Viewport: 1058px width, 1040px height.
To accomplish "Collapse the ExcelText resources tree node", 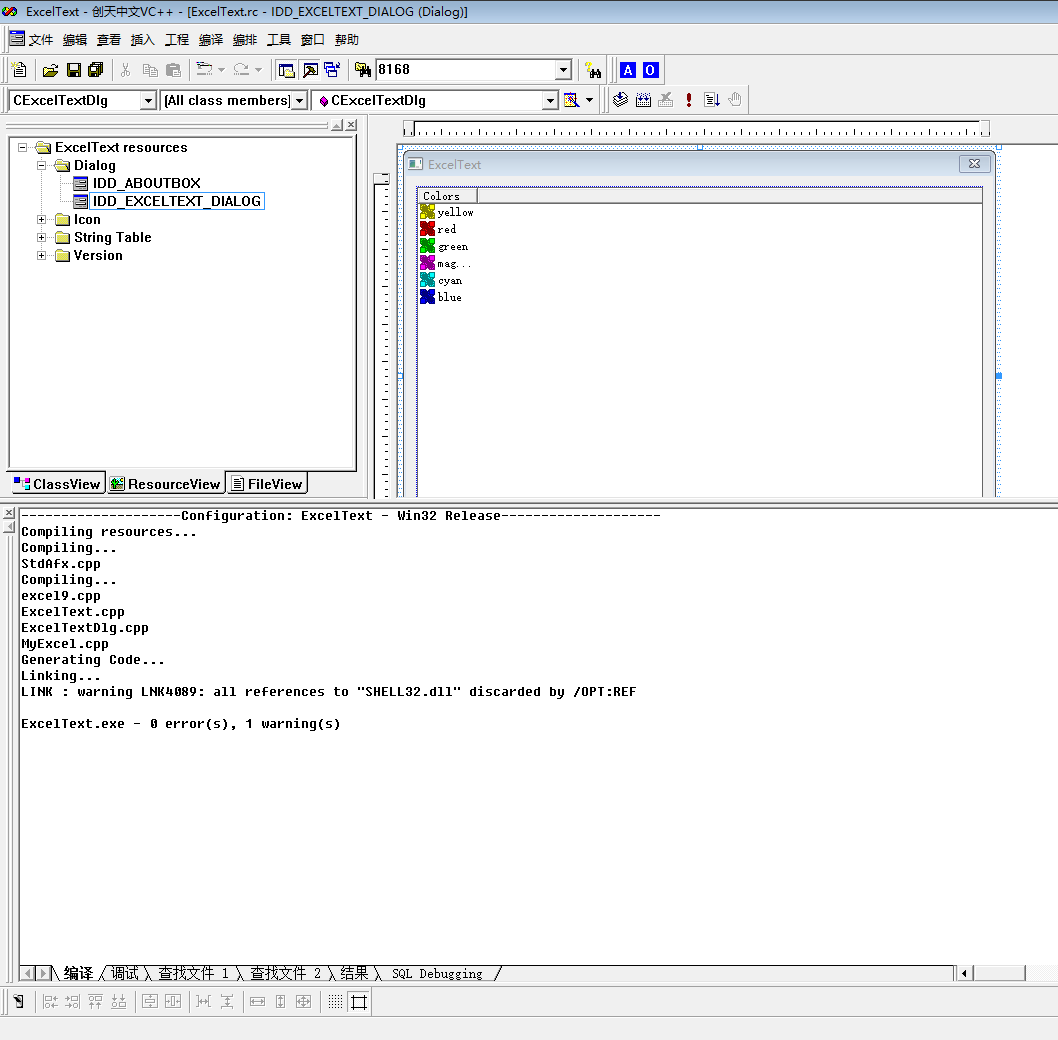I will pos(23,147).
